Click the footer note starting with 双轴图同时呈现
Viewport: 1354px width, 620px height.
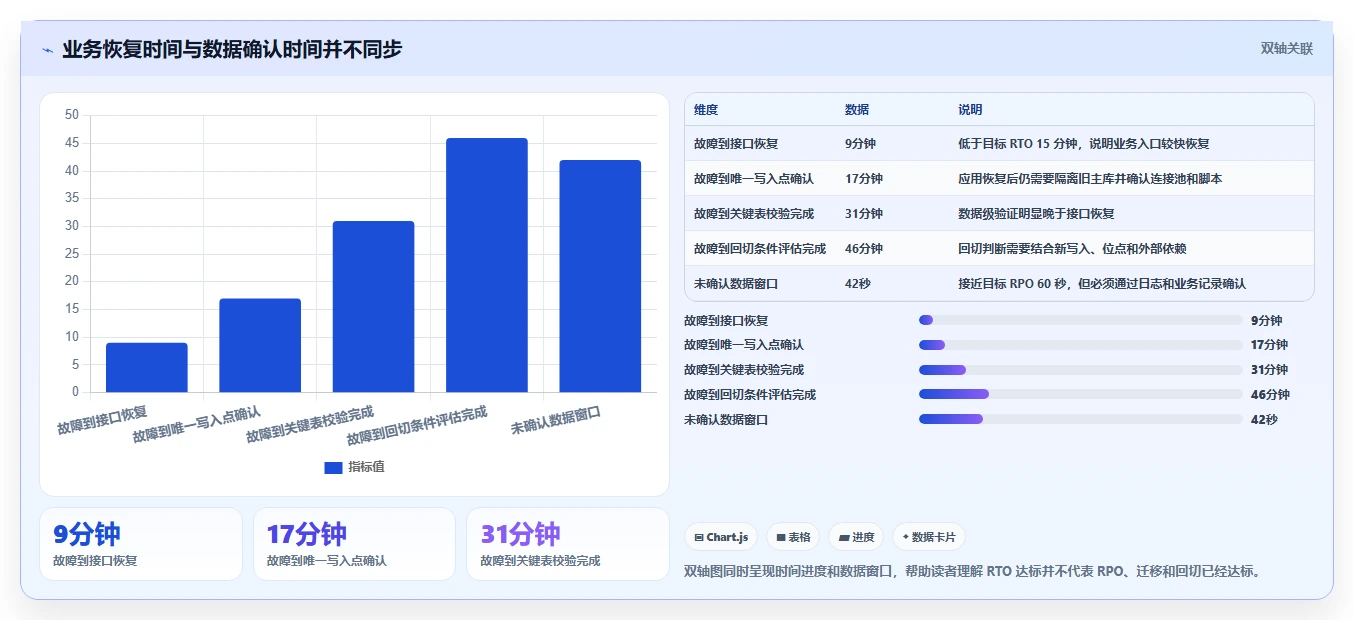[973, 572]
